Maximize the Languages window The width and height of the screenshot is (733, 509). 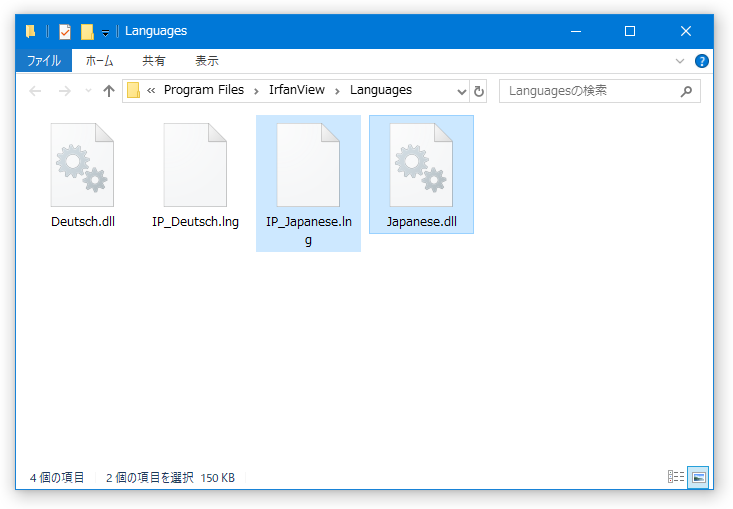(630, 31)
